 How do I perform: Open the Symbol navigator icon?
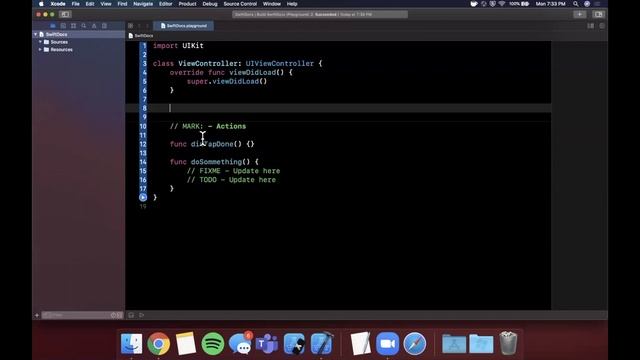[73, 26]
